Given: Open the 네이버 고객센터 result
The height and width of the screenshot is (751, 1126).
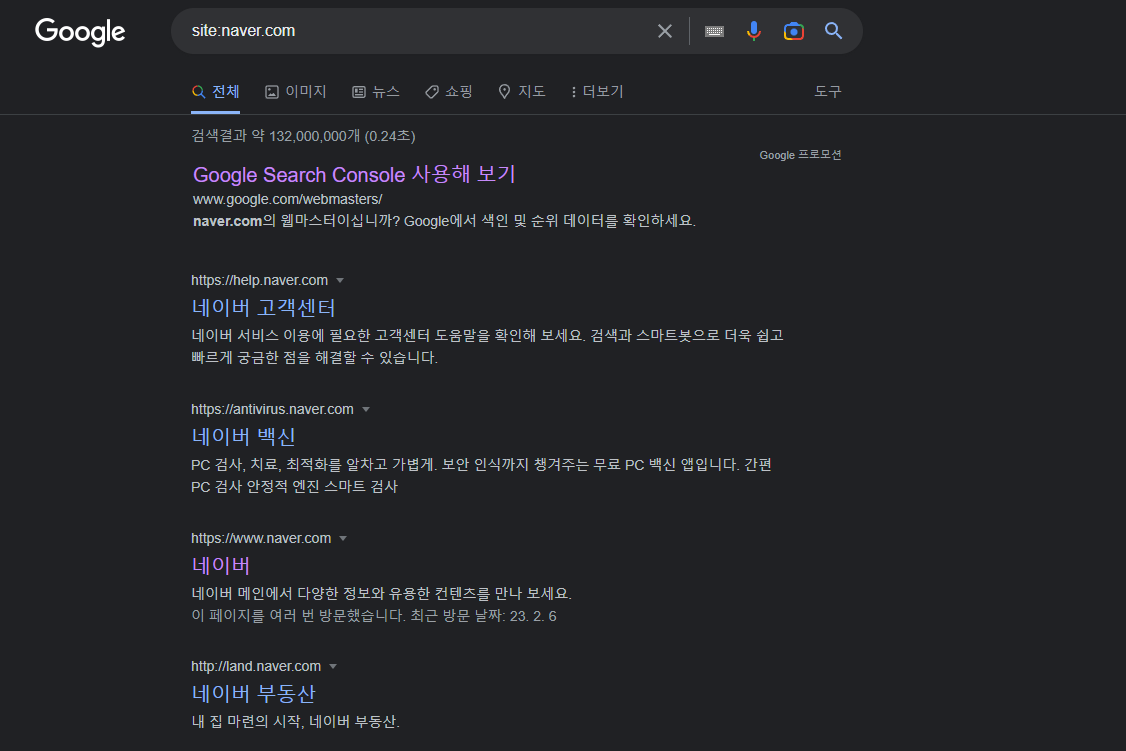Looking at the screenshot, I should click(x=264, y=308).
